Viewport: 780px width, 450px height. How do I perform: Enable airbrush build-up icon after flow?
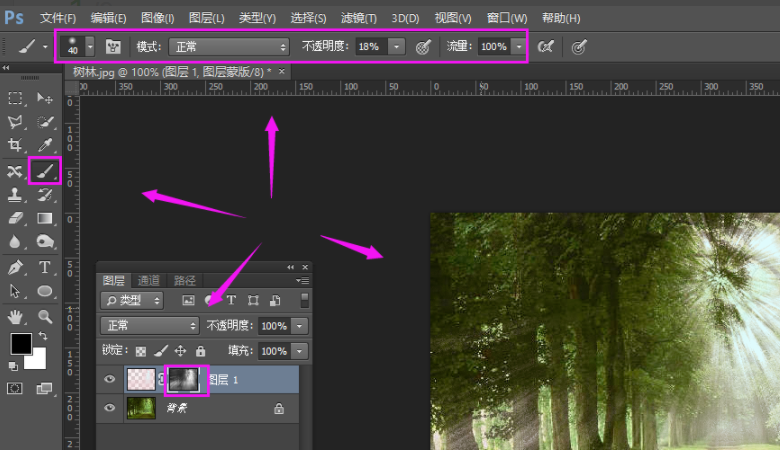tap(545, 46)
